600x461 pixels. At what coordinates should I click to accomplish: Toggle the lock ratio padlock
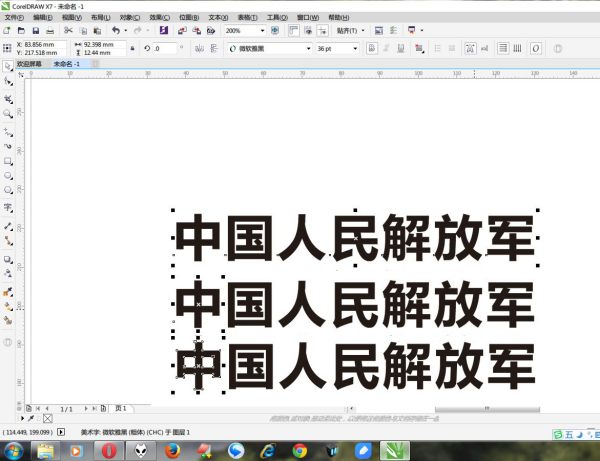pyautogui.click(x=132, y=49)
